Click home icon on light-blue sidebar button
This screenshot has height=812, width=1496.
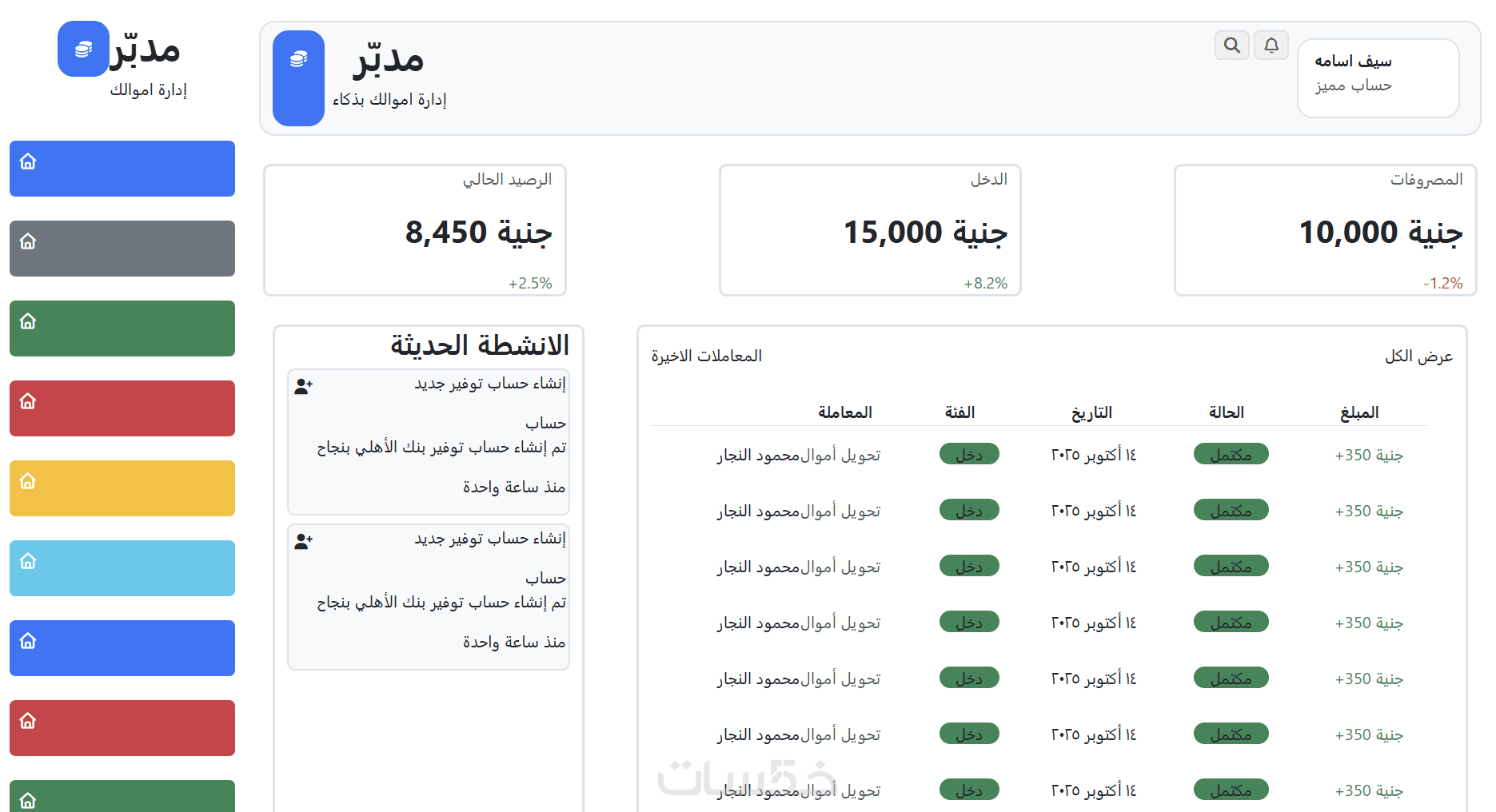tap(28, 561)
